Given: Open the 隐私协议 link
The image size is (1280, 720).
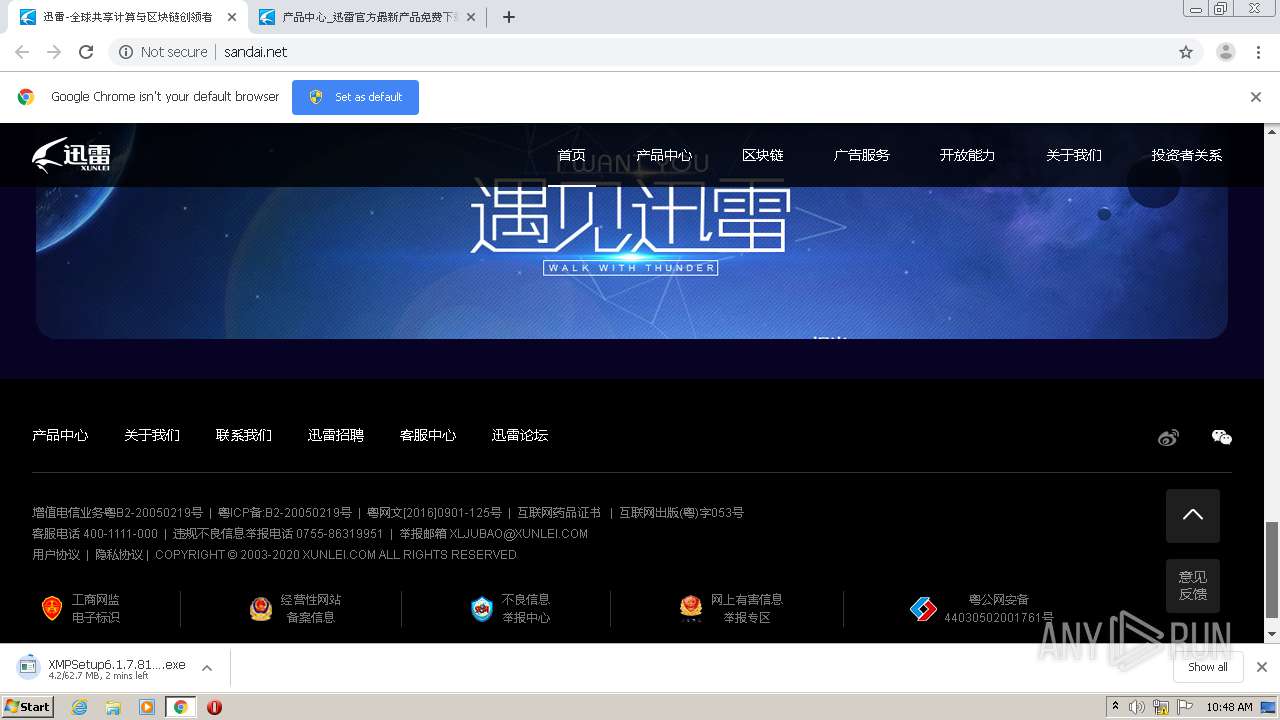Looking at the screenshot, I should [119, 555].
